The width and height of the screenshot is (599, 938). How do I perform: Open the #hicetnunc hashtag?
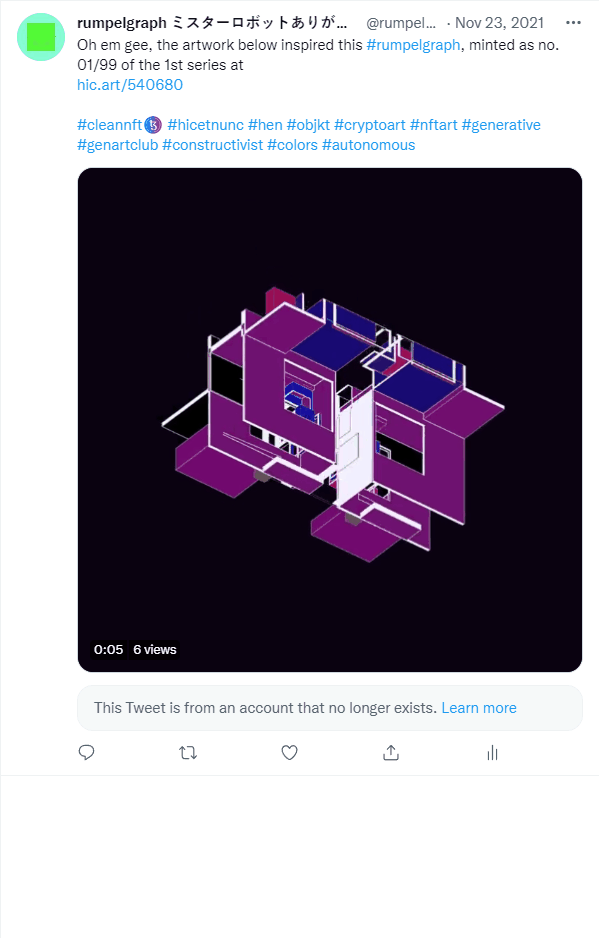click(205, 125)
